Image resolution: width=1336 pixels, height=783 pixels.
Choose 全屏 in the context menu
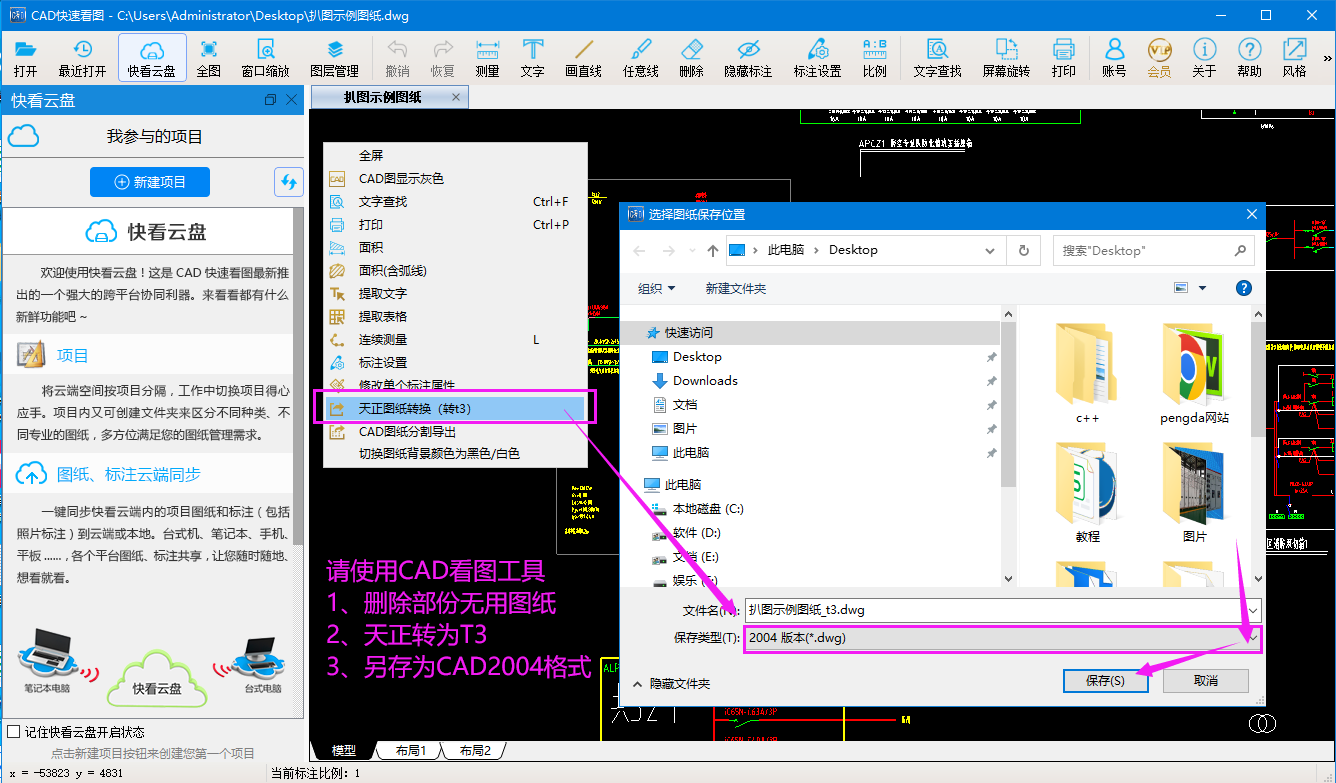click(x=455, y=155)
